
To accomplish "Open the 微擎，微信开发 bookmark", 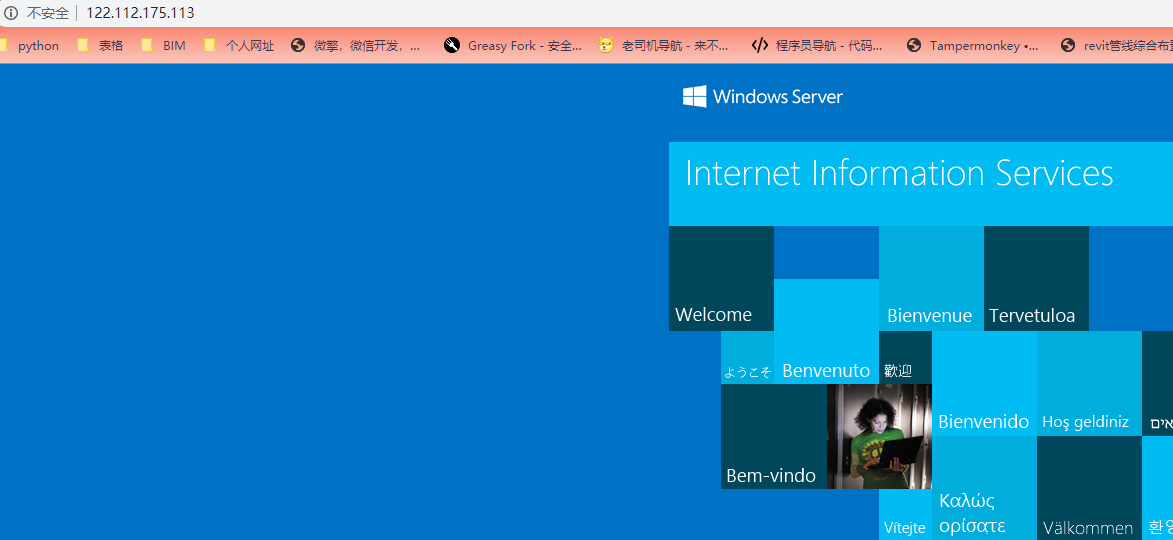I will coord(355,46).
